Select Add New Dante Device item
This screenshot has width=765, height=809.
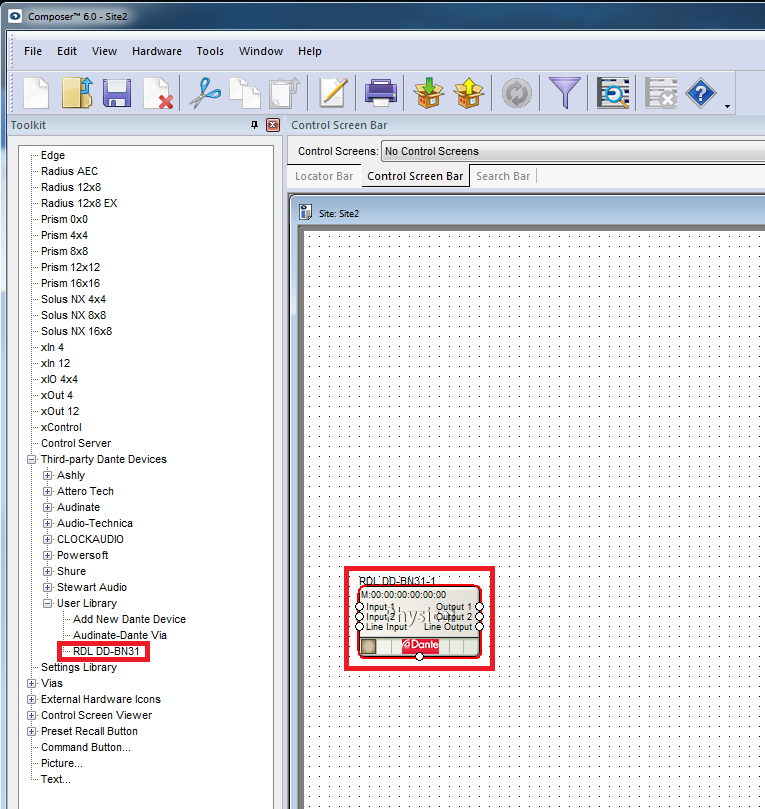coord(129,619)
